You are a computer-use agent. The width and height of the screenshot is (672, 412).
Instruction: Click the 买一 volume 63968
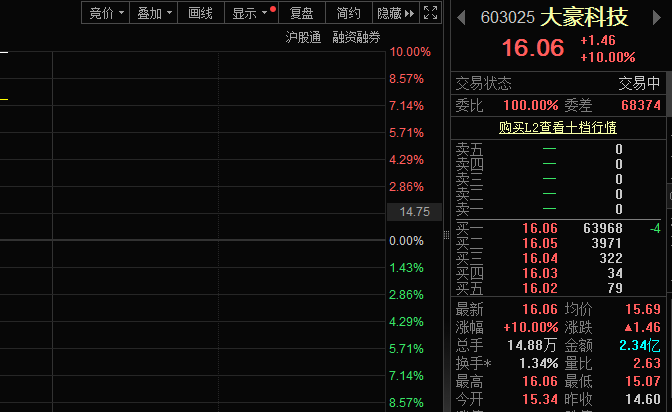pos(603,228)
